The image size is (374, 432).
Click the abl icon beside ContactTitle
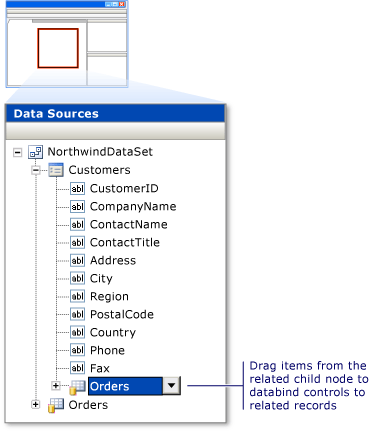pyautogui.click(x=77, y=243)
